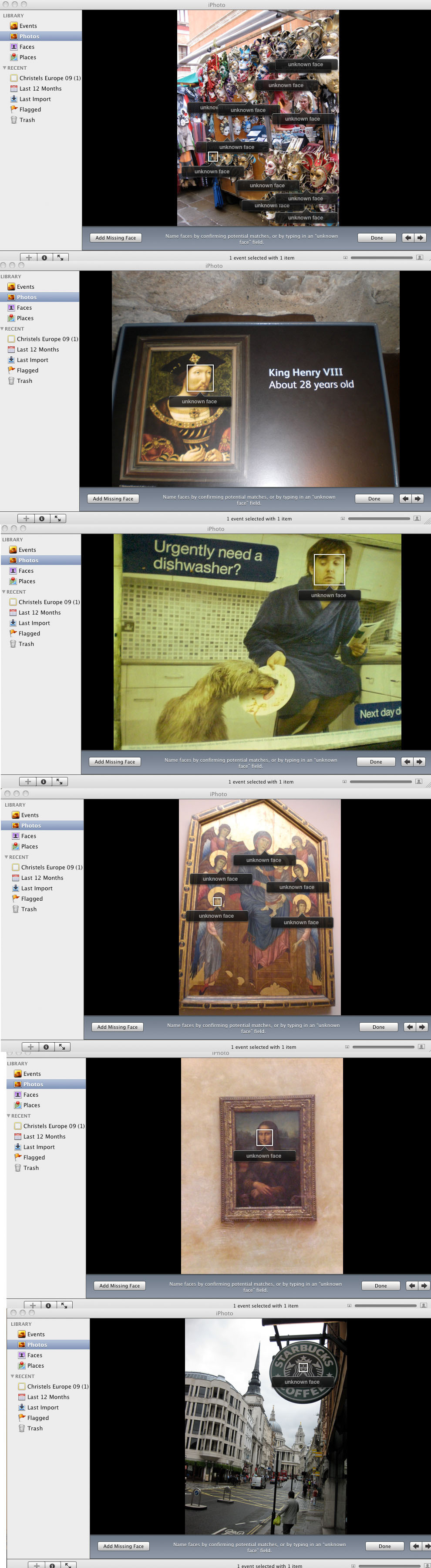Click add (+) button below Mona Lisa window
This screenshot has height=1568, width=431.
[32, 1306]
